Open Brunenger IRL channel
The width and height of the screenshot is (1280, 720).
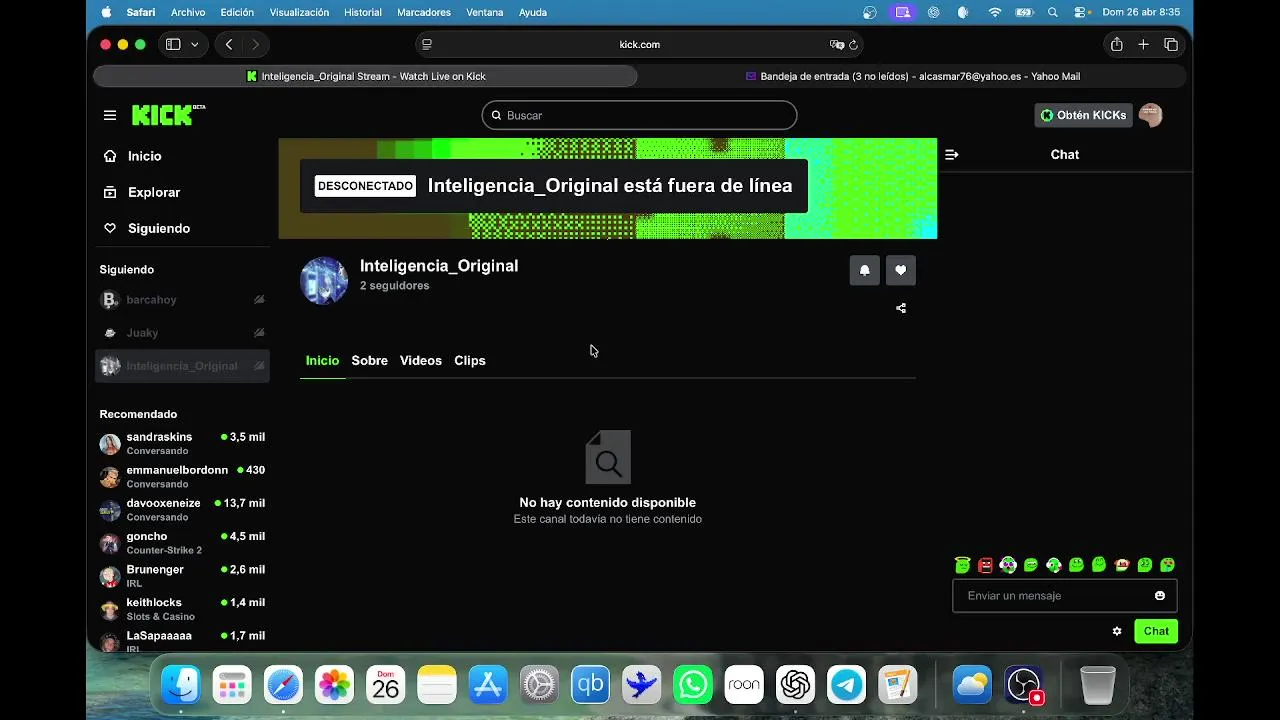click(182, 576)
